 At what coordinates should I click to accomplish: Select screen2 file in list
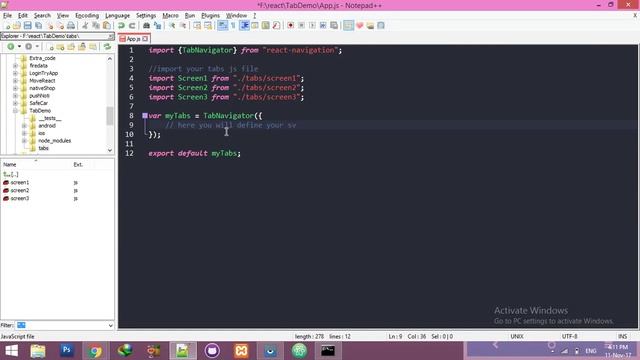tap(20, 191)
